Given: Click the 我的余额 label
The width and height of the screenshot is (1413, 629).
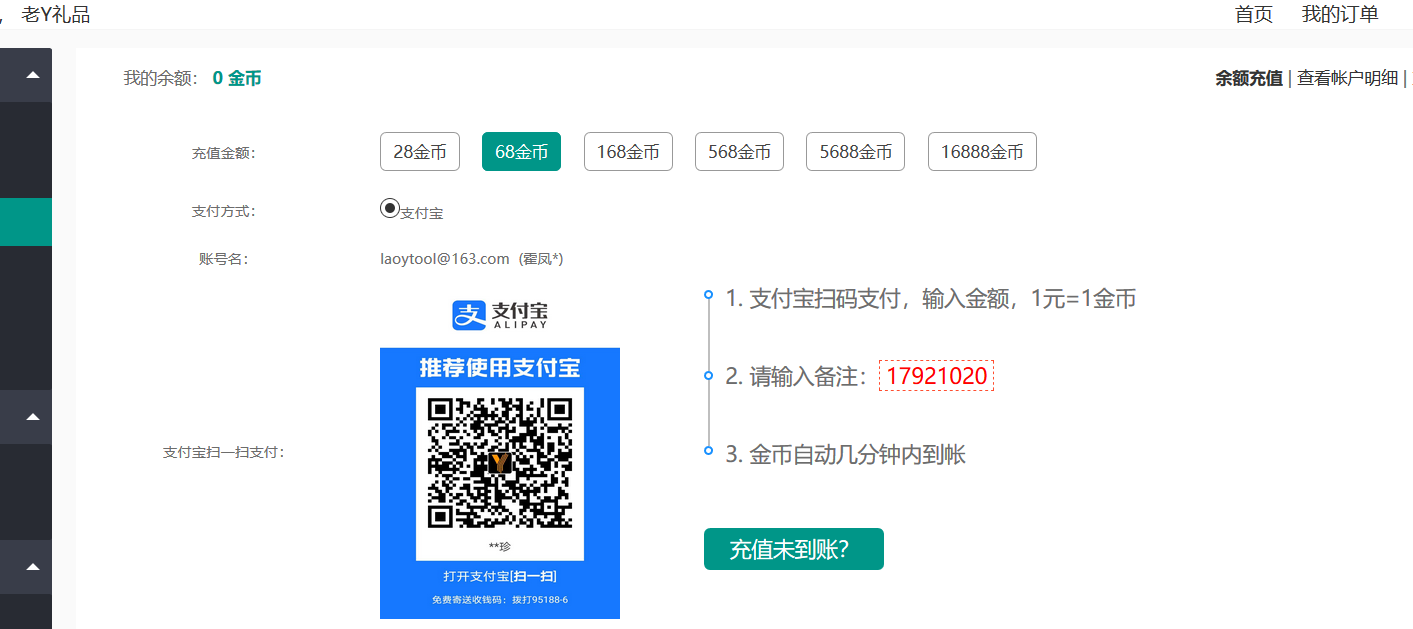Looking at the screenshot, I should (160, 78).
